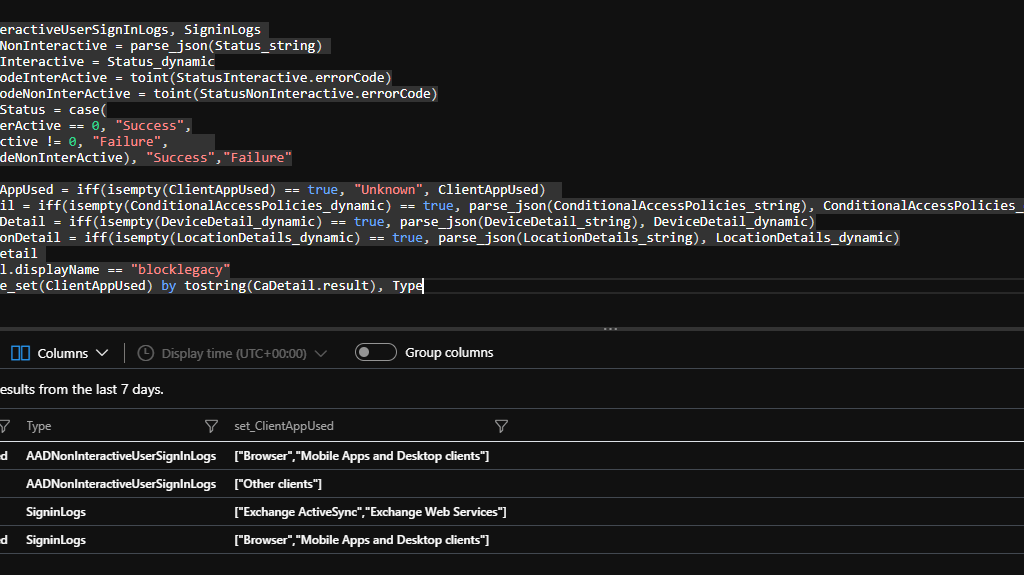Select the "Other clients" result cell
The height and width of the screenshot is (575, 1024).
point(278,484)
